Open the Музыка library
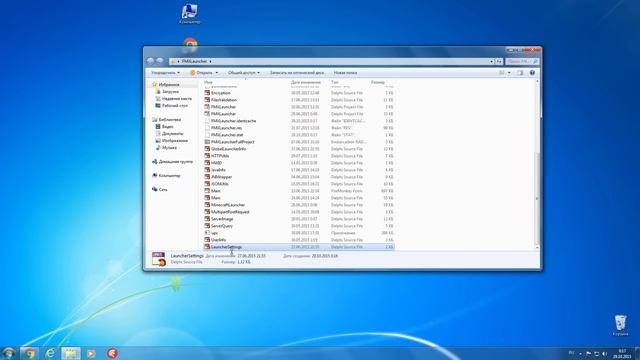Image resolution: width=640 pixels, height=360 pixels. (x=169, y=147)
